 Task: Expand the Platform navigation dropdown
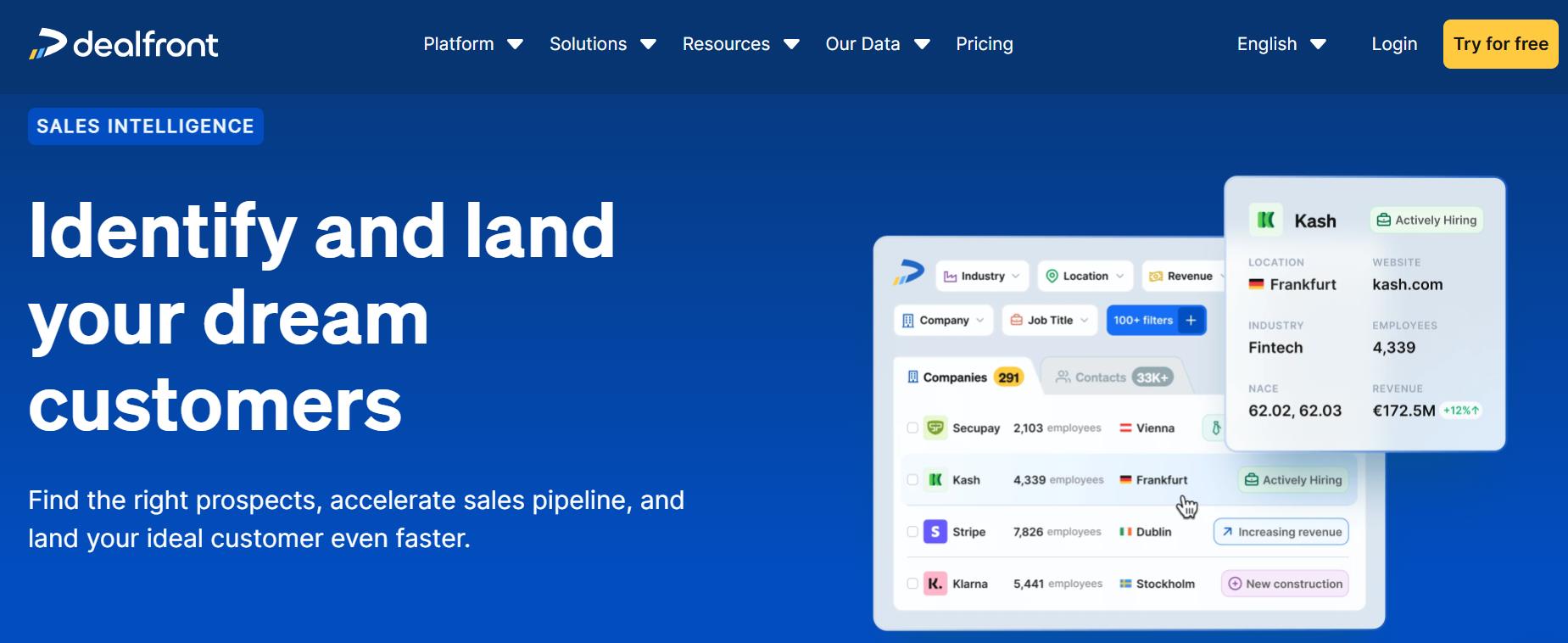pyautogui.click(x=472, y=44)
